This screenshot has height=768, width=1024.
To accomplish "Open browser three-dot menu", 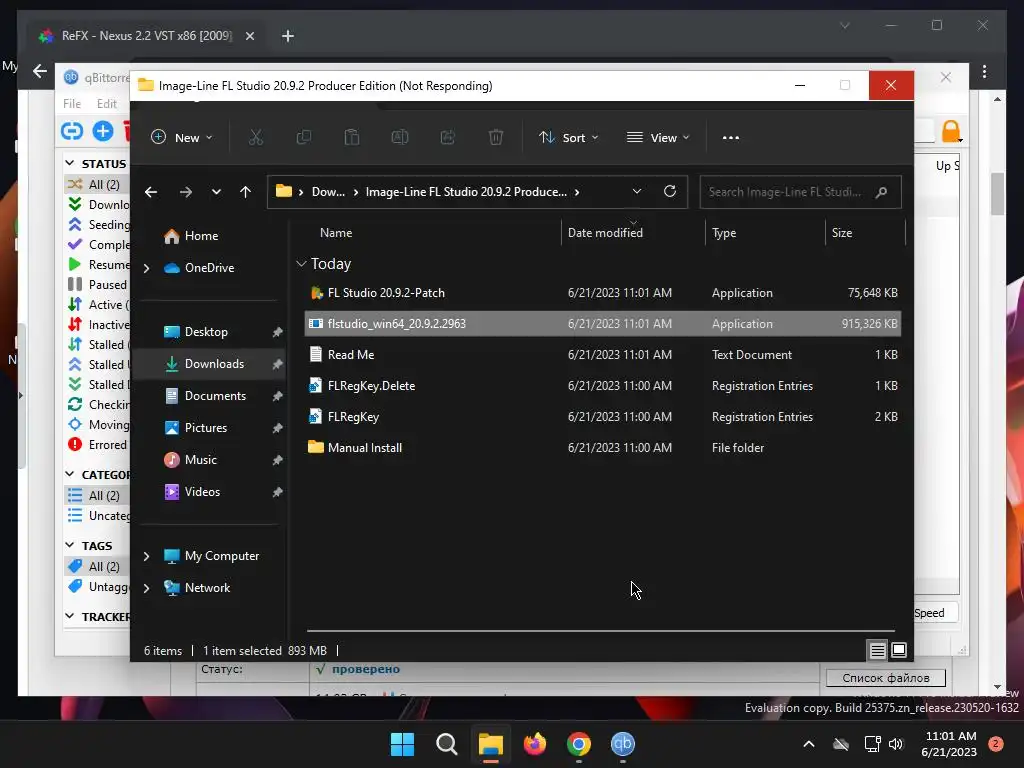I will click(x=984, y=71).
